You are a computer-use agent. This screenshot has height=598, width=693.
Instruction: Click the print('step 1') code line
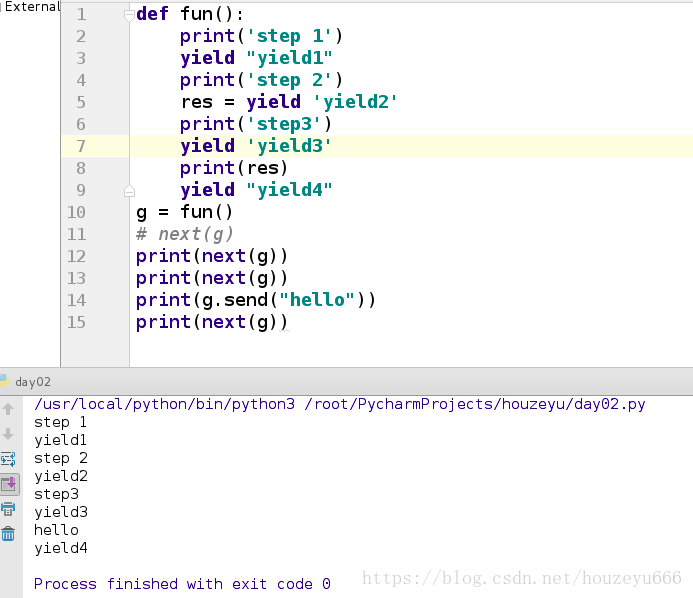click(x=261, y=36)
